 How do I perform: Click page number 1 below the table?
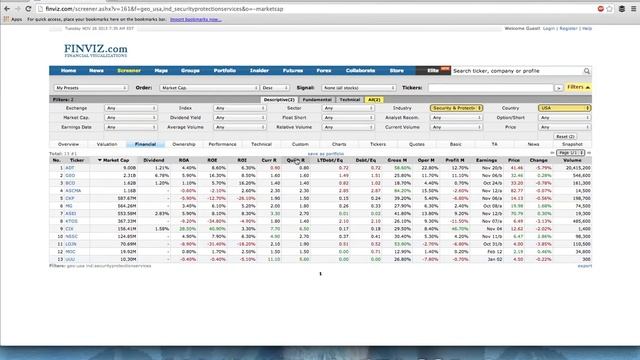coord(320,274)
